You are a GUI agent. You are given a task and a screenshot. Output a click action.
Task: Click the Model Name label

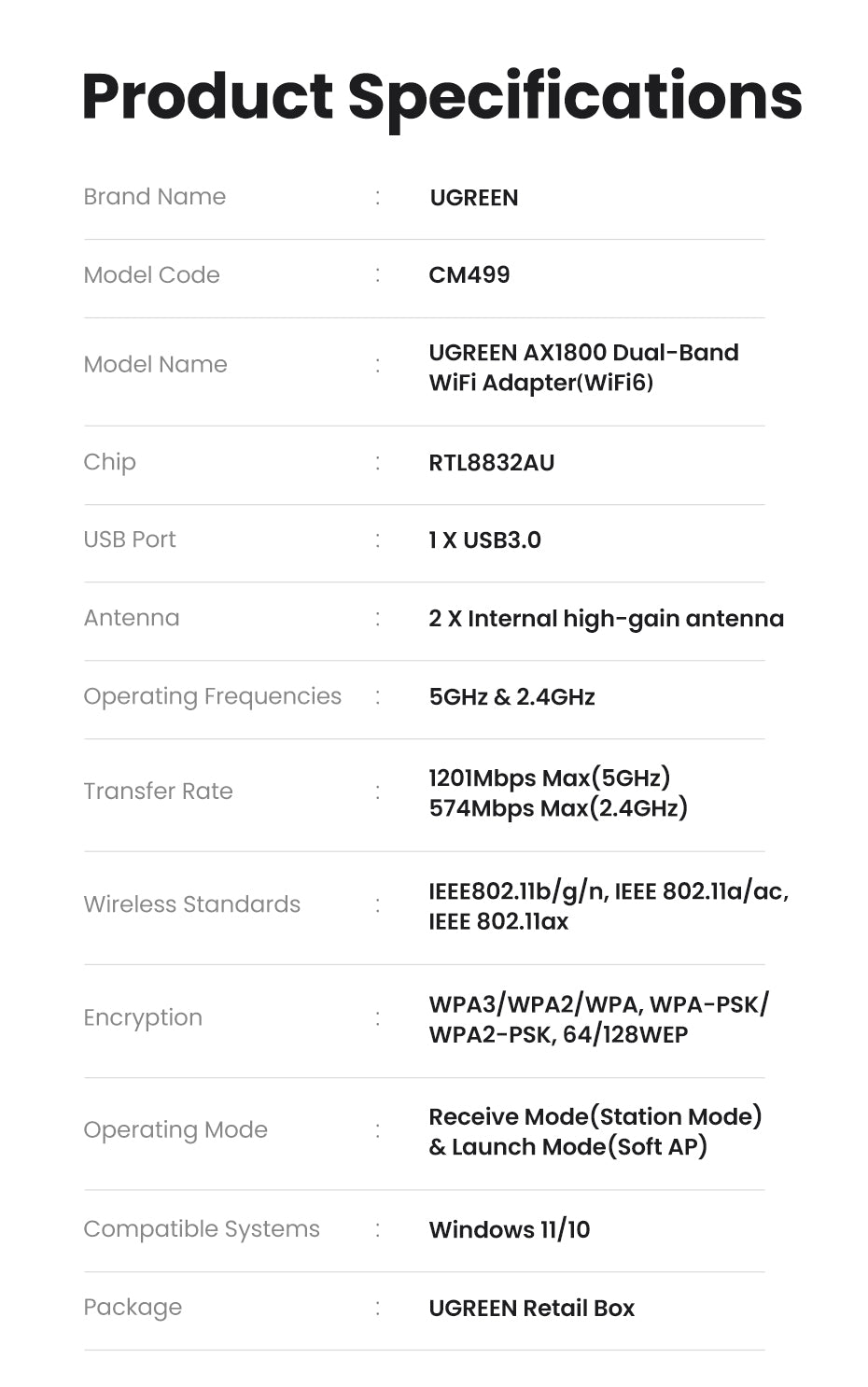[x=155, y=365]
